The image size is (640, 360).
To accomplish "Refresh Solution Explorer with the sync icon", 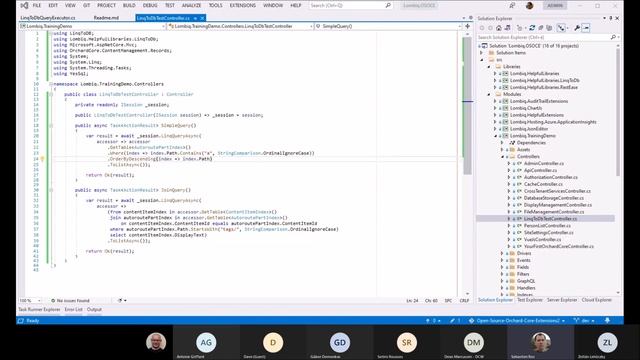I will point(532,28).
